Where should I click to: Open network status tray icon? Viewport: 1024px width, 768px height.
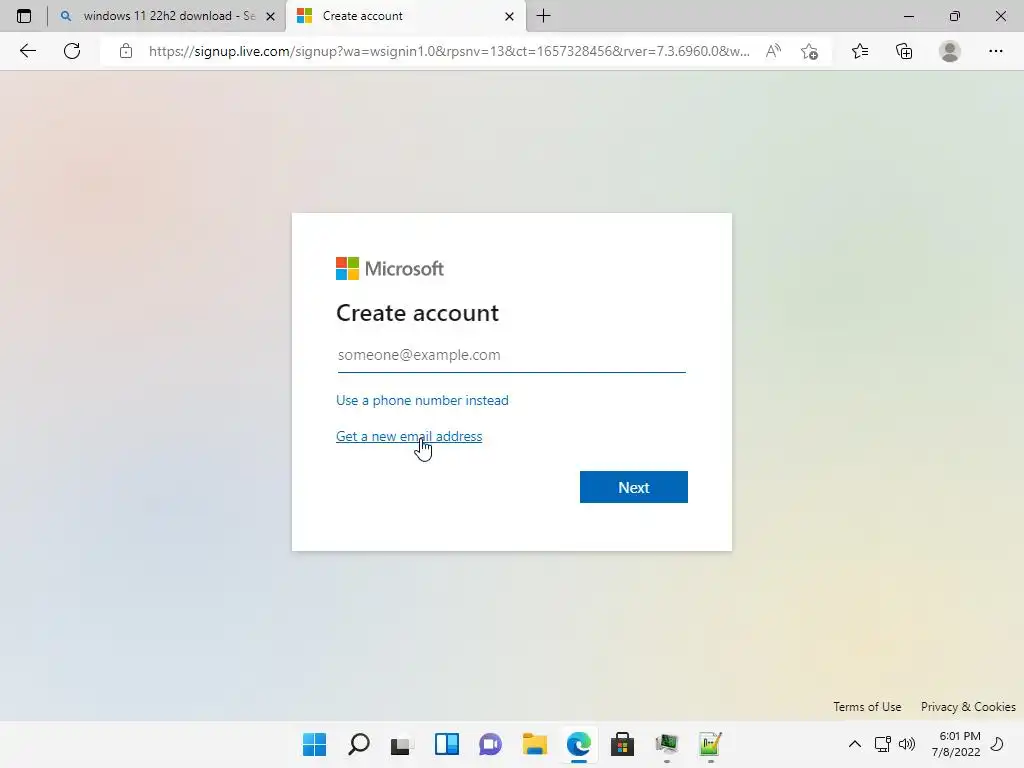click(x=882, y=744)
